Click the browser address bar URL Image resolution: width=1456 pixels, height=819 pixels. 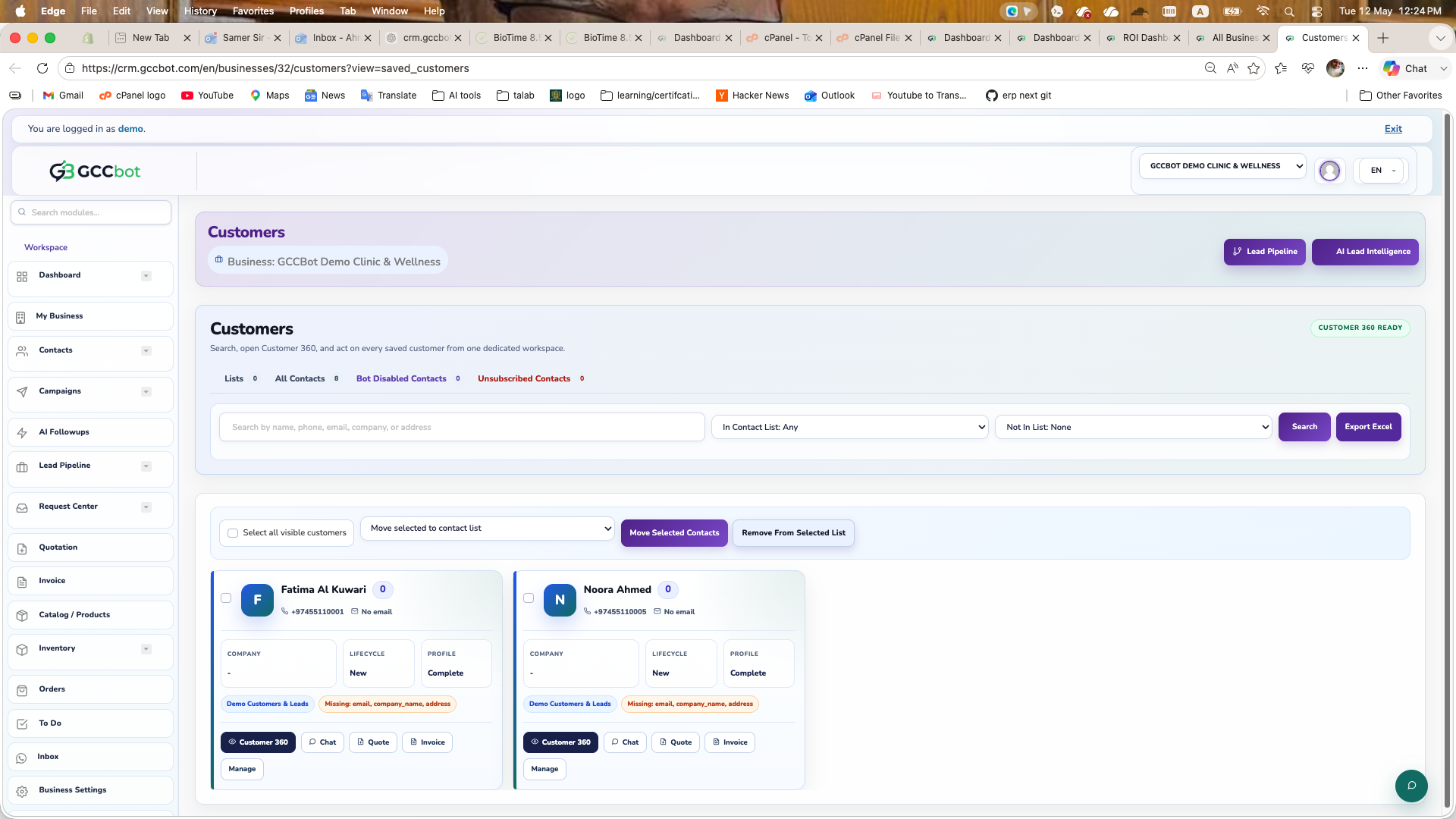click(275, 68)
